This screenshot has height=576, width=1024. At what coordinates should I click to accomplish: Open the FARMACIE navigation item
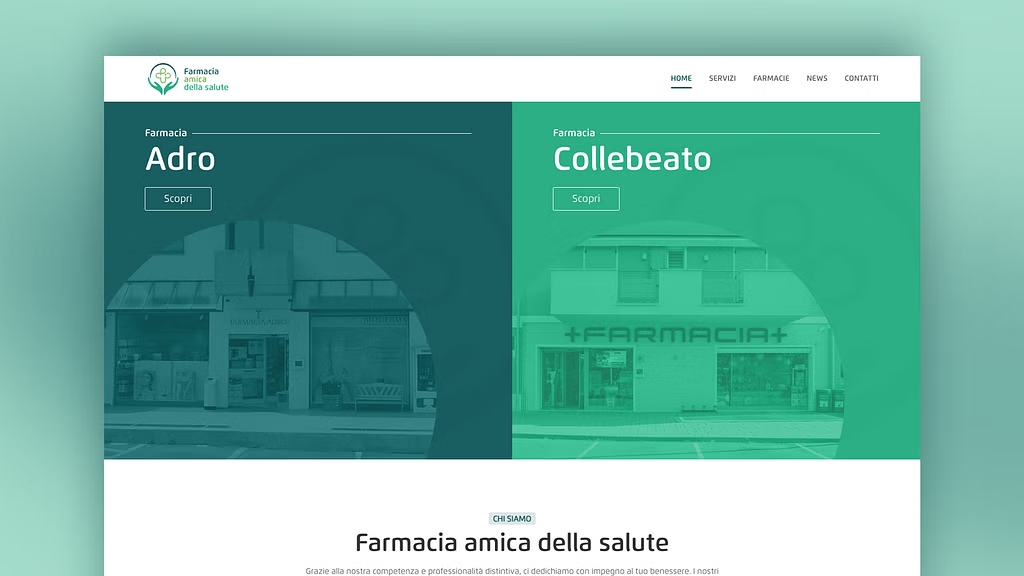click(771, 78)
